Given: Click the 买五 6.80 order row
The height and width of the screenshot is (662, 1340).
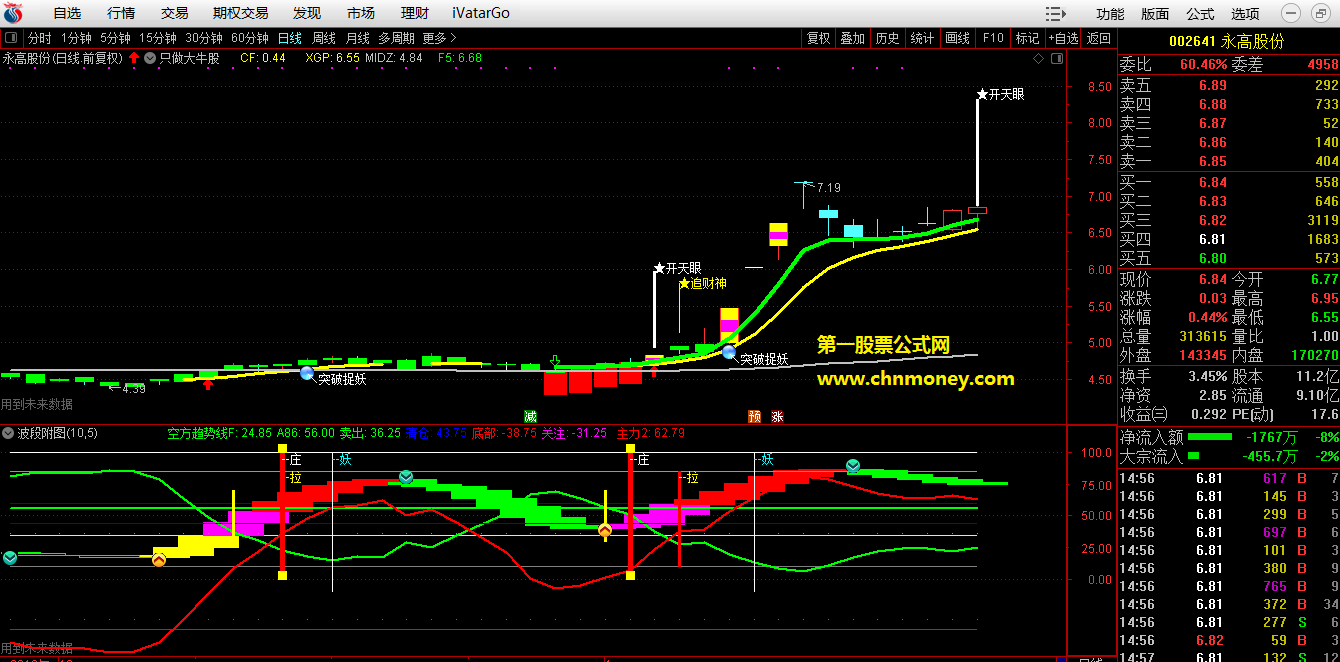Looking at the screenshot, I should point(1228,258).
